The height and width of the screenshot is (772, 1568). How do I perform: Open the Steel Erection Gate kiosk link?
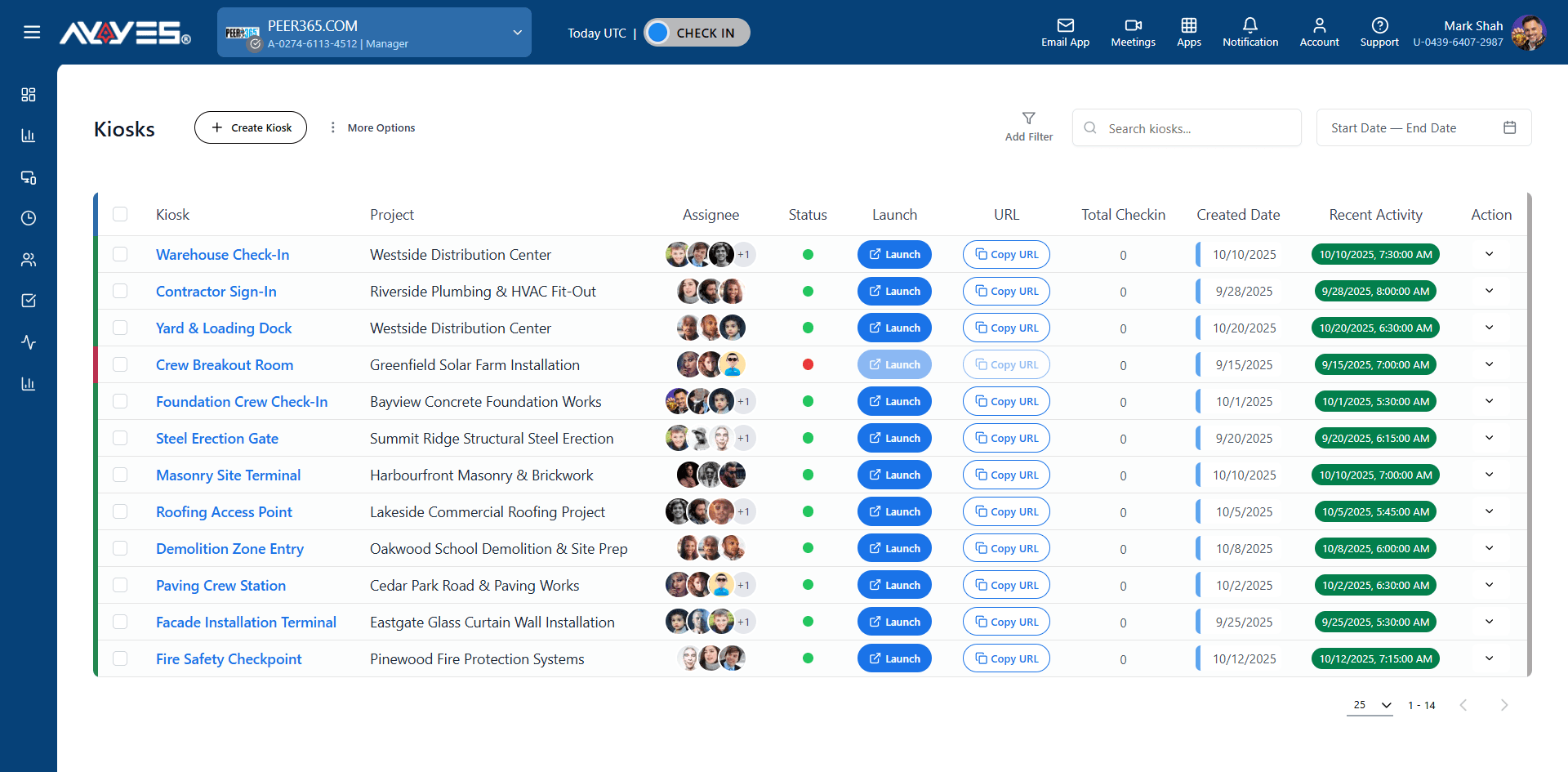click(217, 439)
